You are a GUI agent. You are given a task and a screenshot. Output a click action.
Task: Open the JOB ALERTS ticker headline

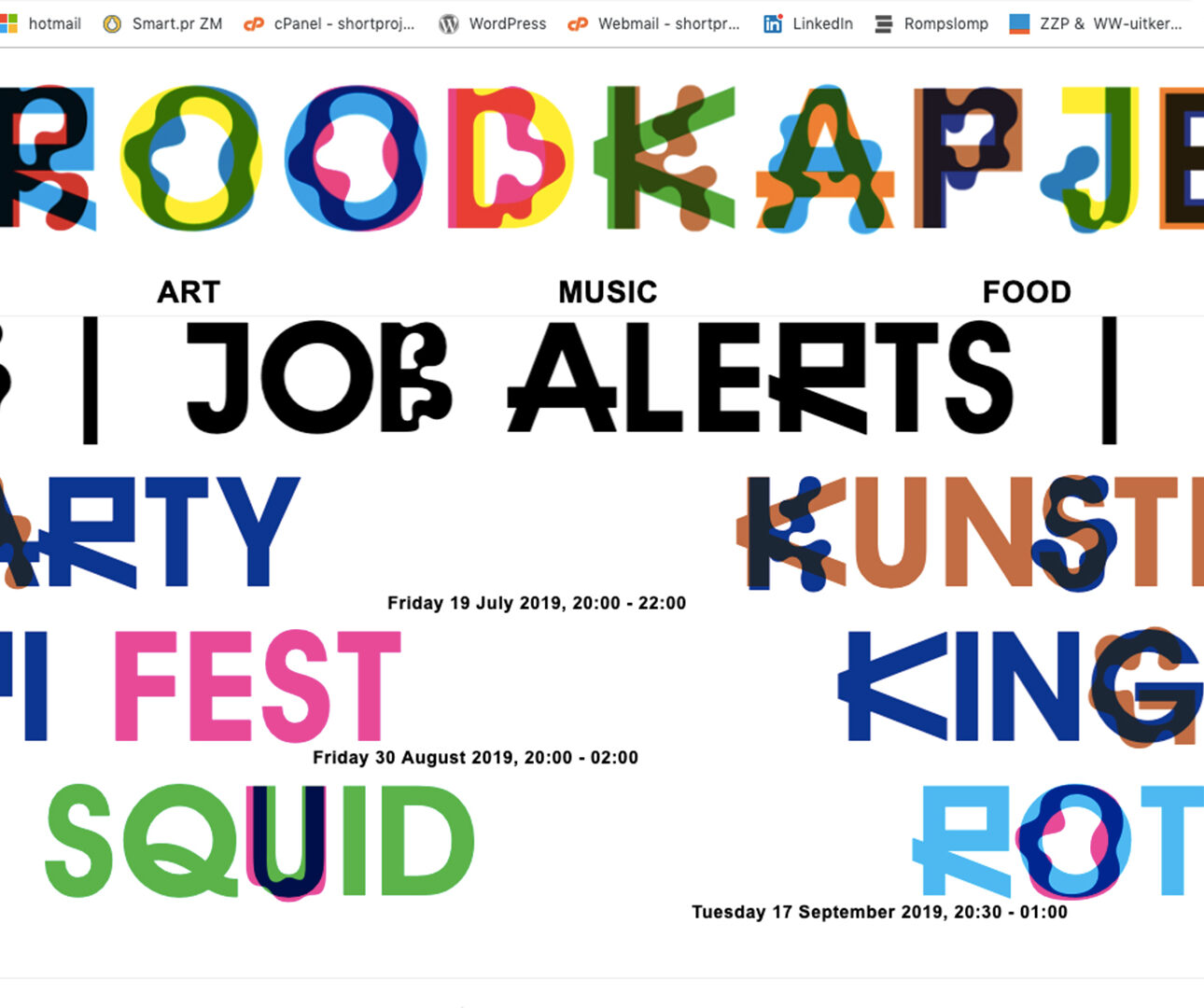(597, 378)
